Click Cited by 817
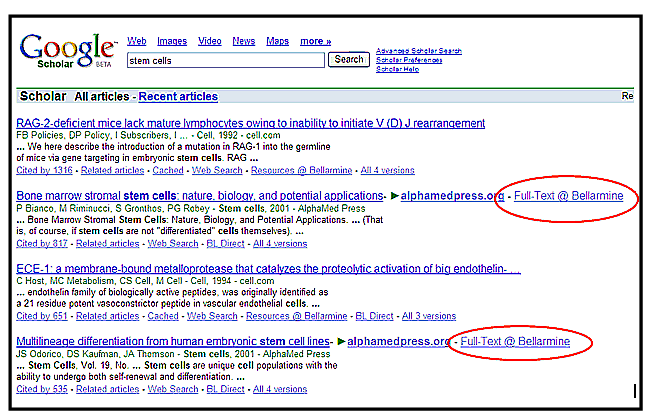The image size is (647, 418). pyautogui.click(x=42, y=243)
